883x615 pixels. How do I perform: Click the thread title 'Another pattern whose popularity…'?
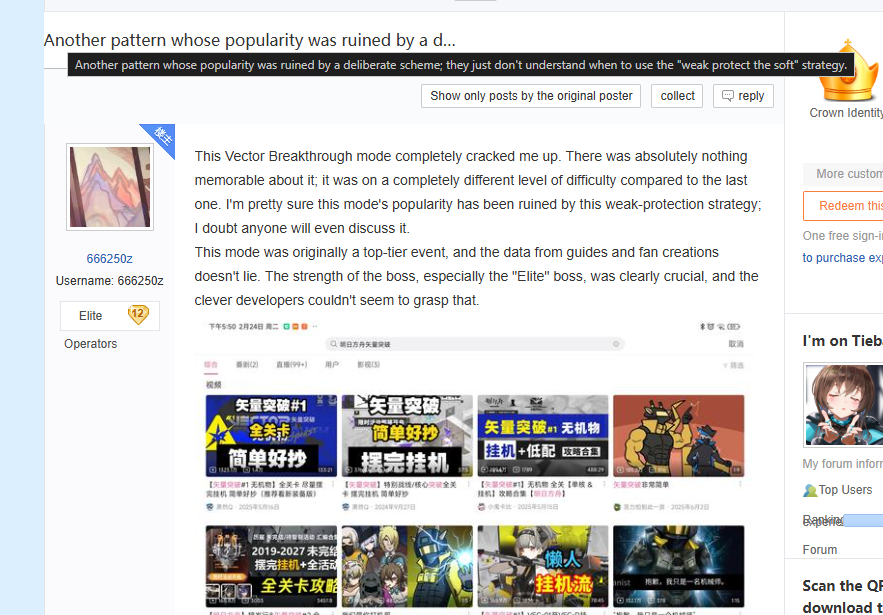point(249,40)
